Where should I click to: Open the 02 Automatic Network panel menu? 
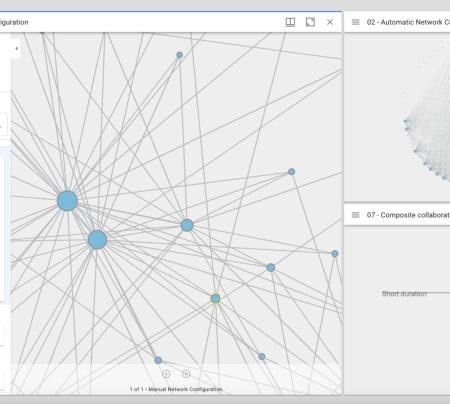tap(356, 22)
